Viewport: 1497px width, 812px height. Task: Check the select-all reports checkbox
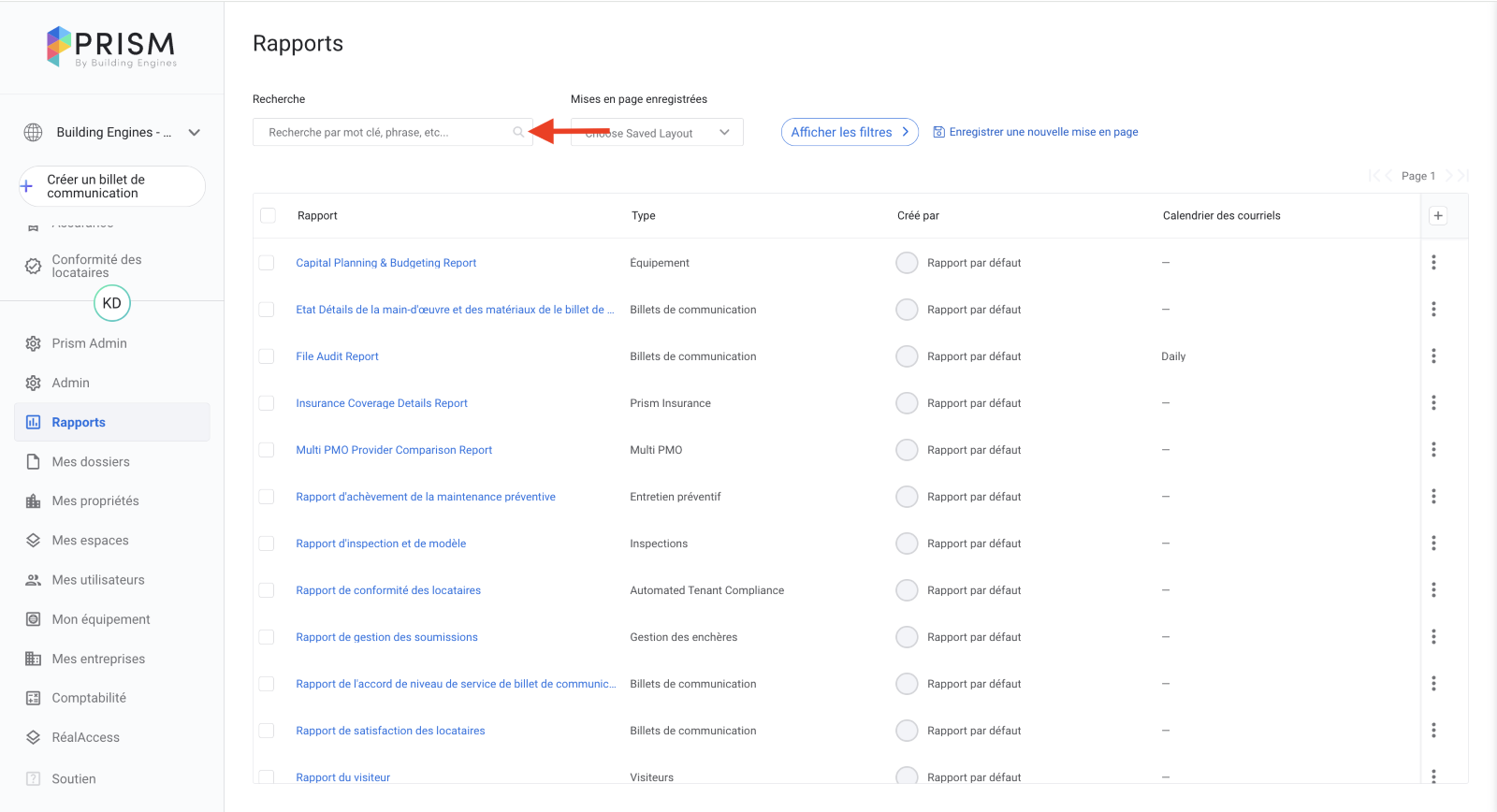click(x=269, y=216)
